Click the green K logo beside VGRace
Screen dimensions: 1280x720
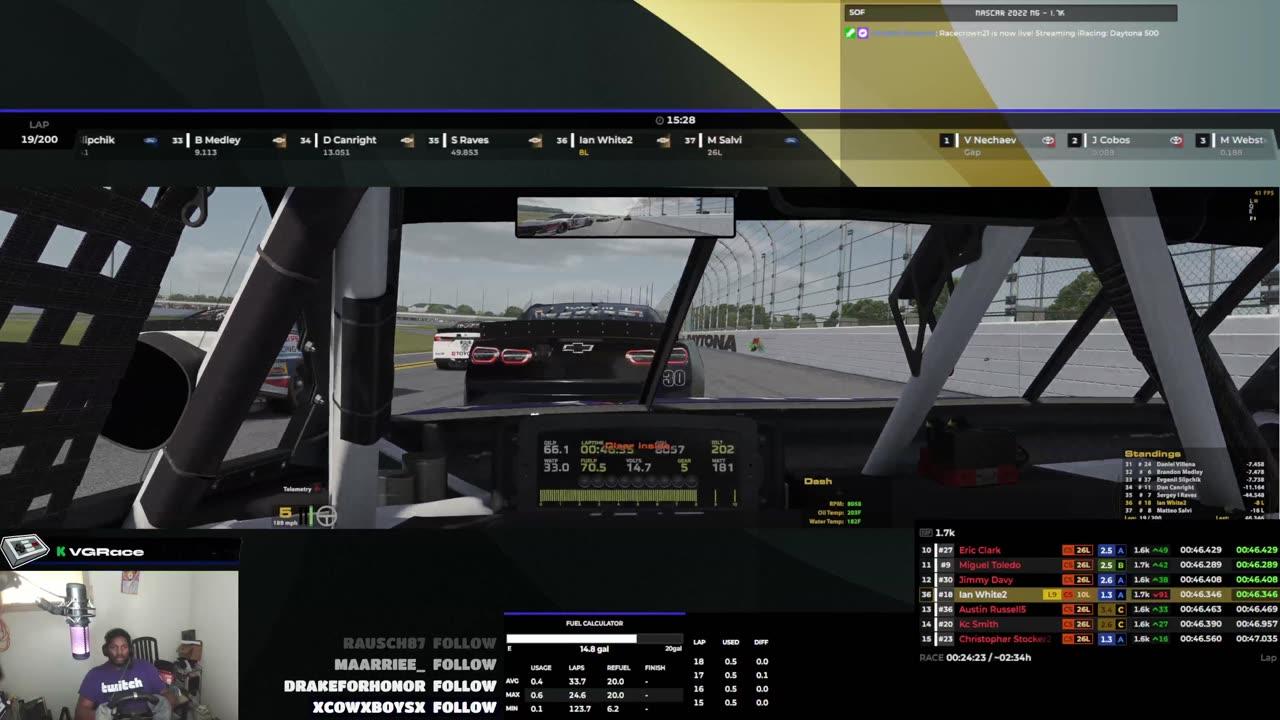[61, 551]
